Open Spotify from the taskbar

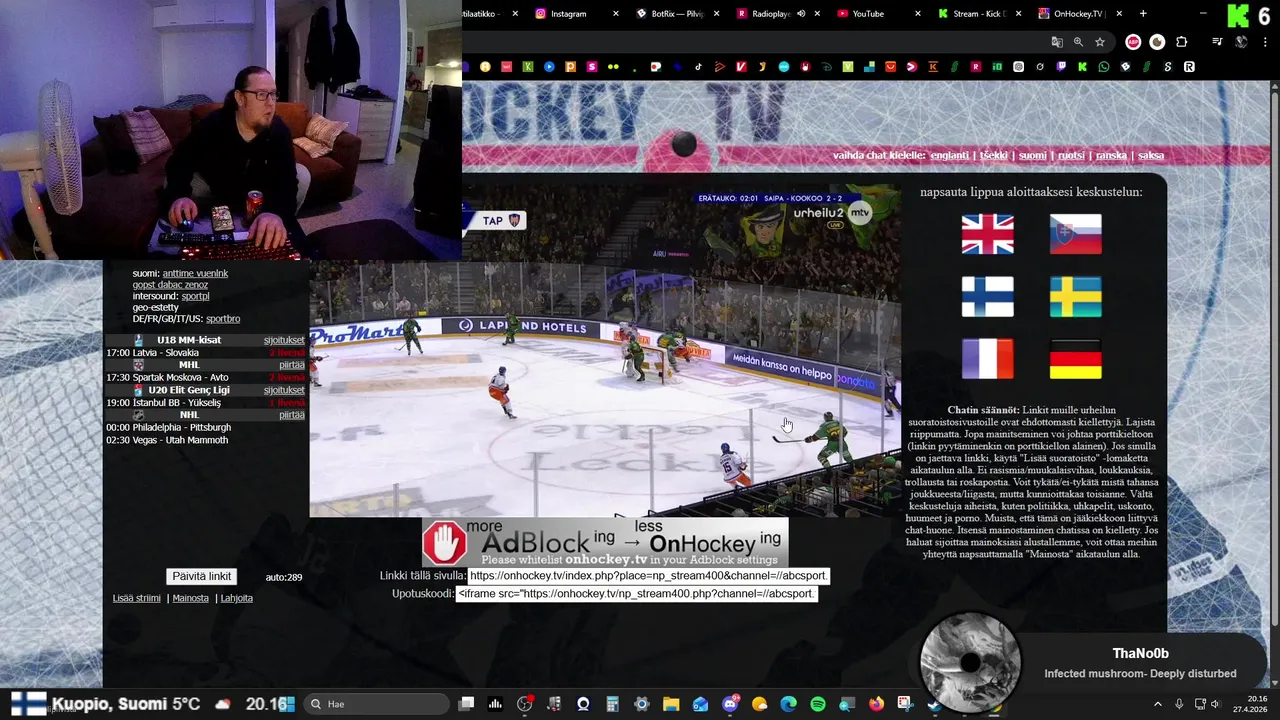point(817,704)
